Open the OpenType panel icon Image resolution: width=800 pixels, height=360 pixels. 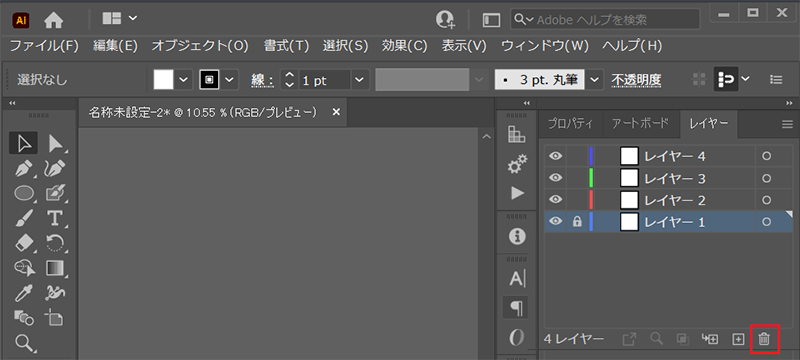tap(517, 337)
